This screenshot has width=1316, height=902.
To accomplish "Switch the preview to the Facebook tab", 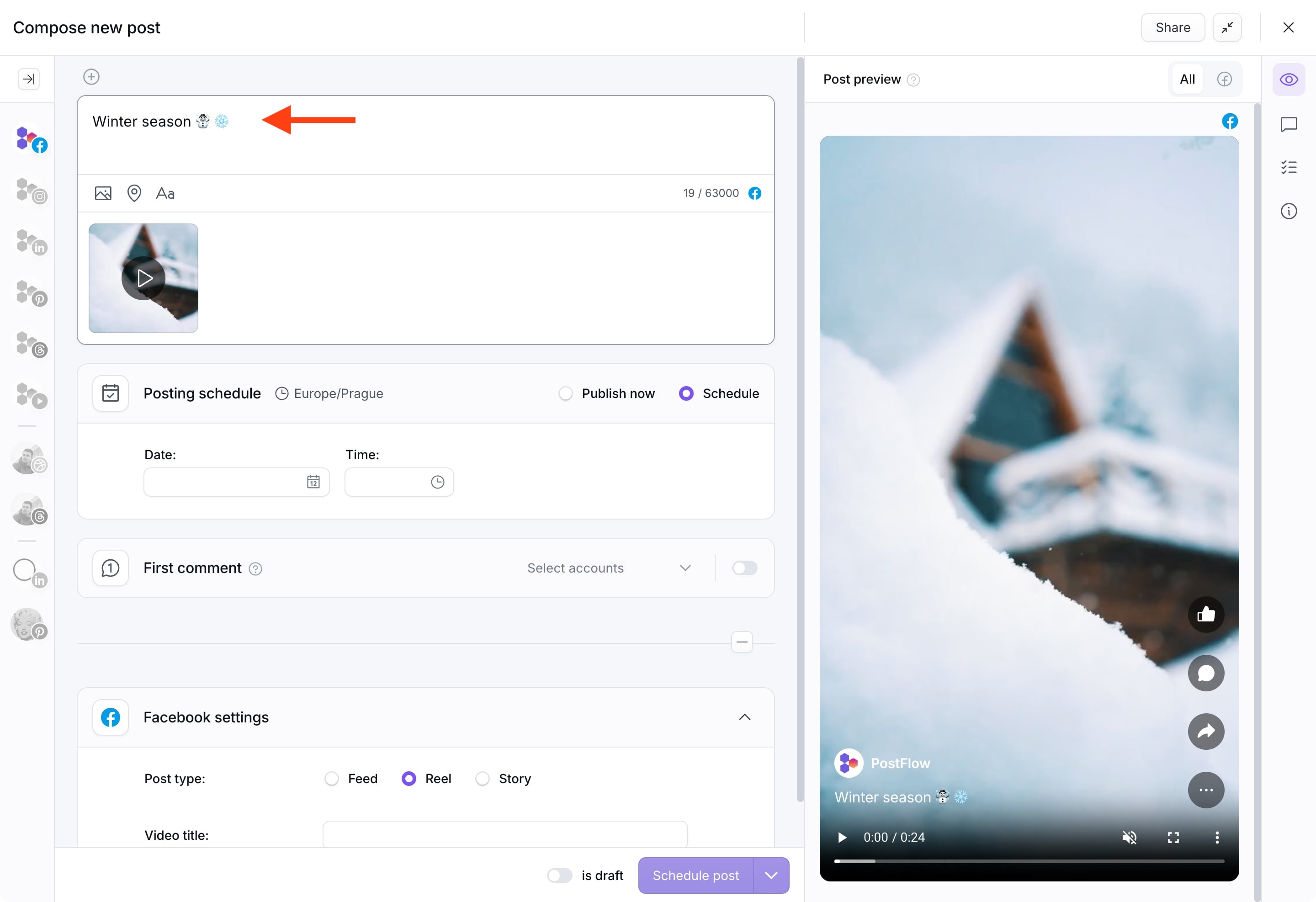I will coord(1224,79).
